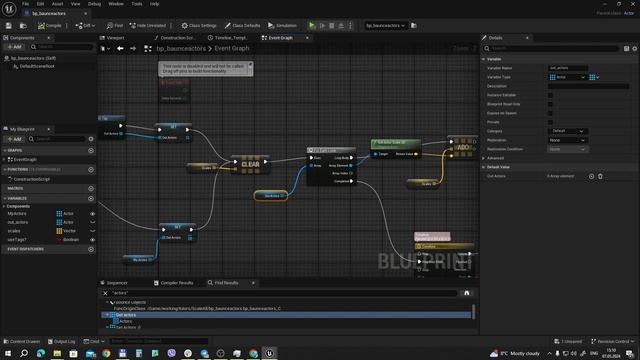
Task: Click the Unreal Engine logo icon
Action: coord(9,8)
